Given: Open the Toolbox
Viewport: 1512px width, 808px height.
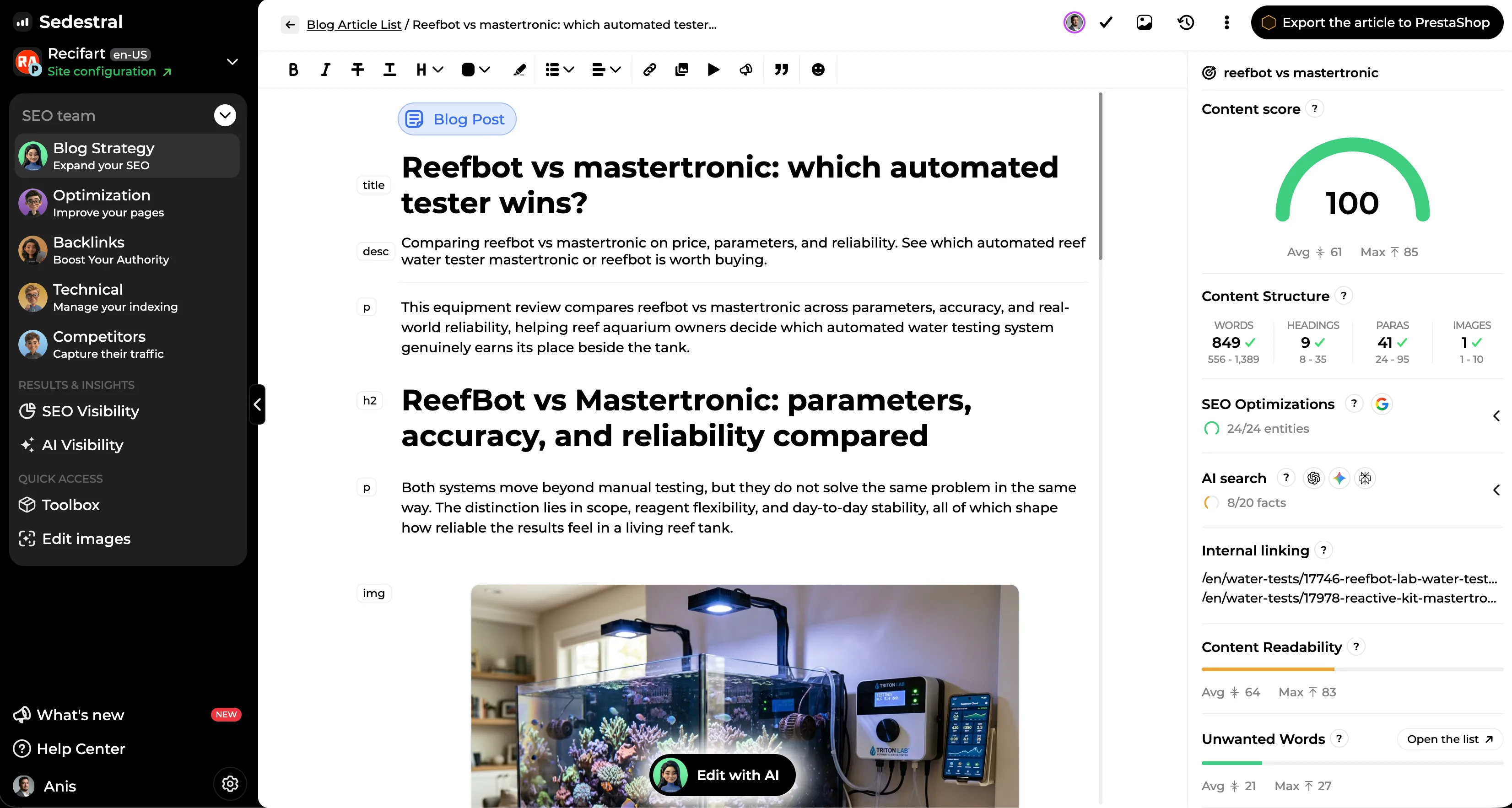Looking at the screenshot, I should [x=59, y=505].
